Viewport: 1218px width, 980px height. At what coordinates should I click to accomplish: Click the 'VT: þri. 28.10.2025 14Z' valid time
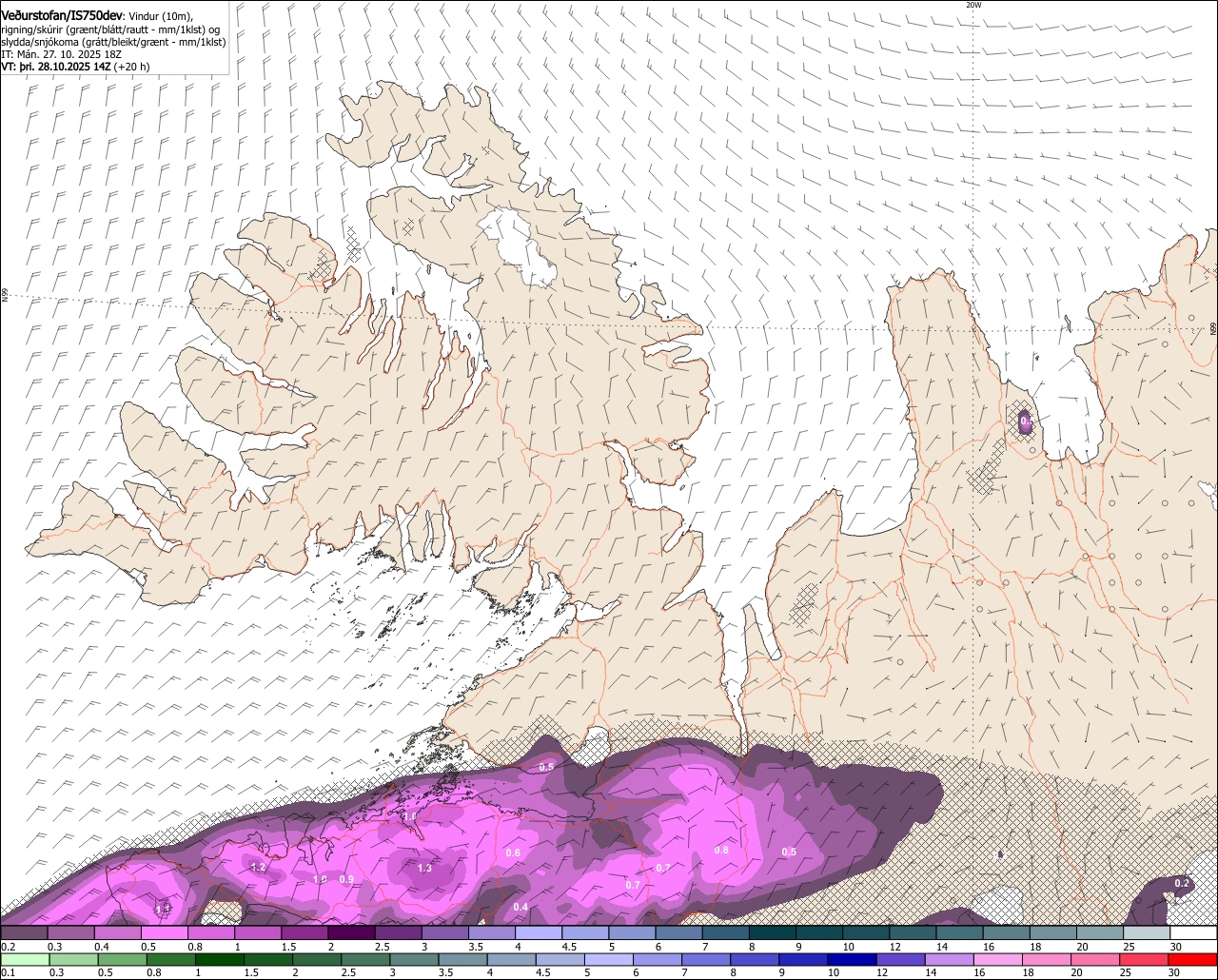coord(57,67)
